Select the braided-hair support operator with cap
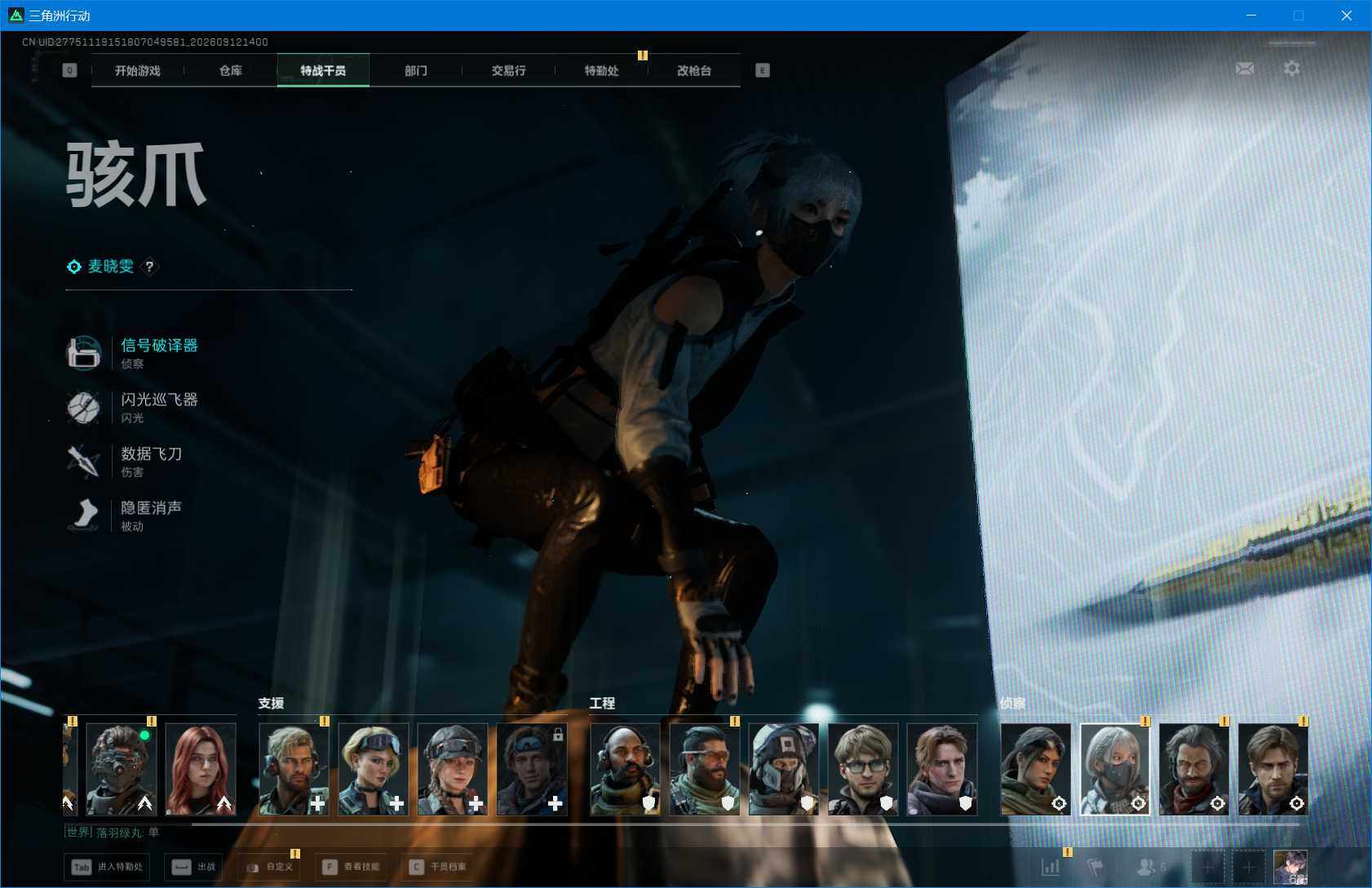Viewport: 1372px width, 888px height. point(453,769)
